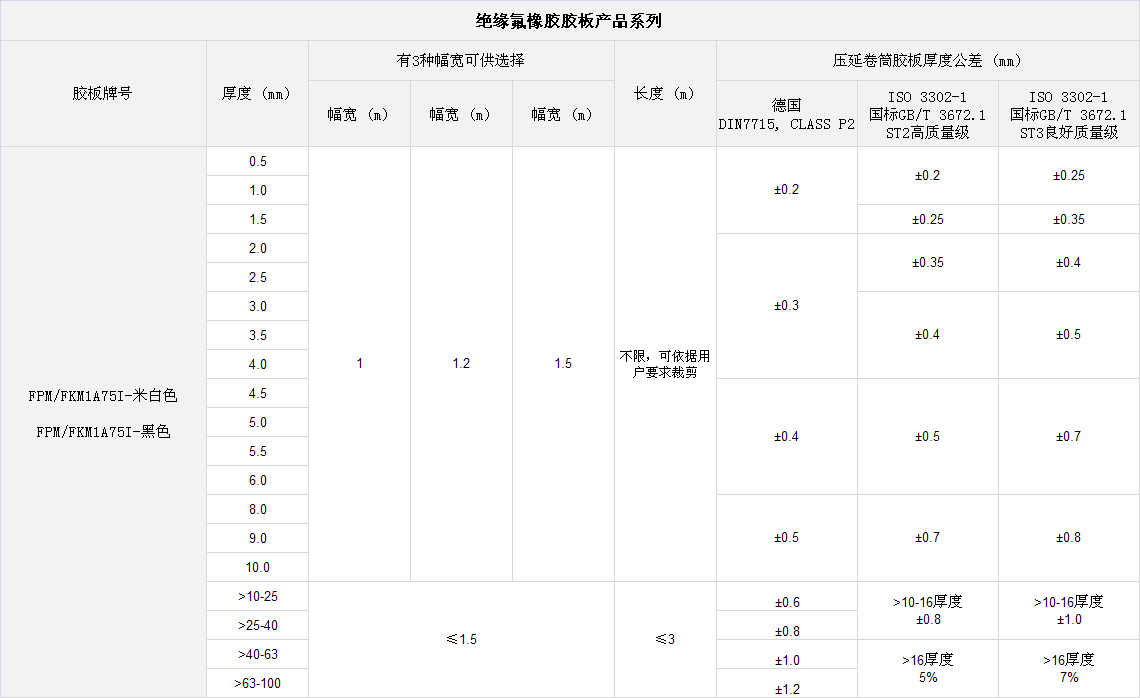
Task: Select the 压延卷筒胶板厚度公差 header
Action: point(927,60)
